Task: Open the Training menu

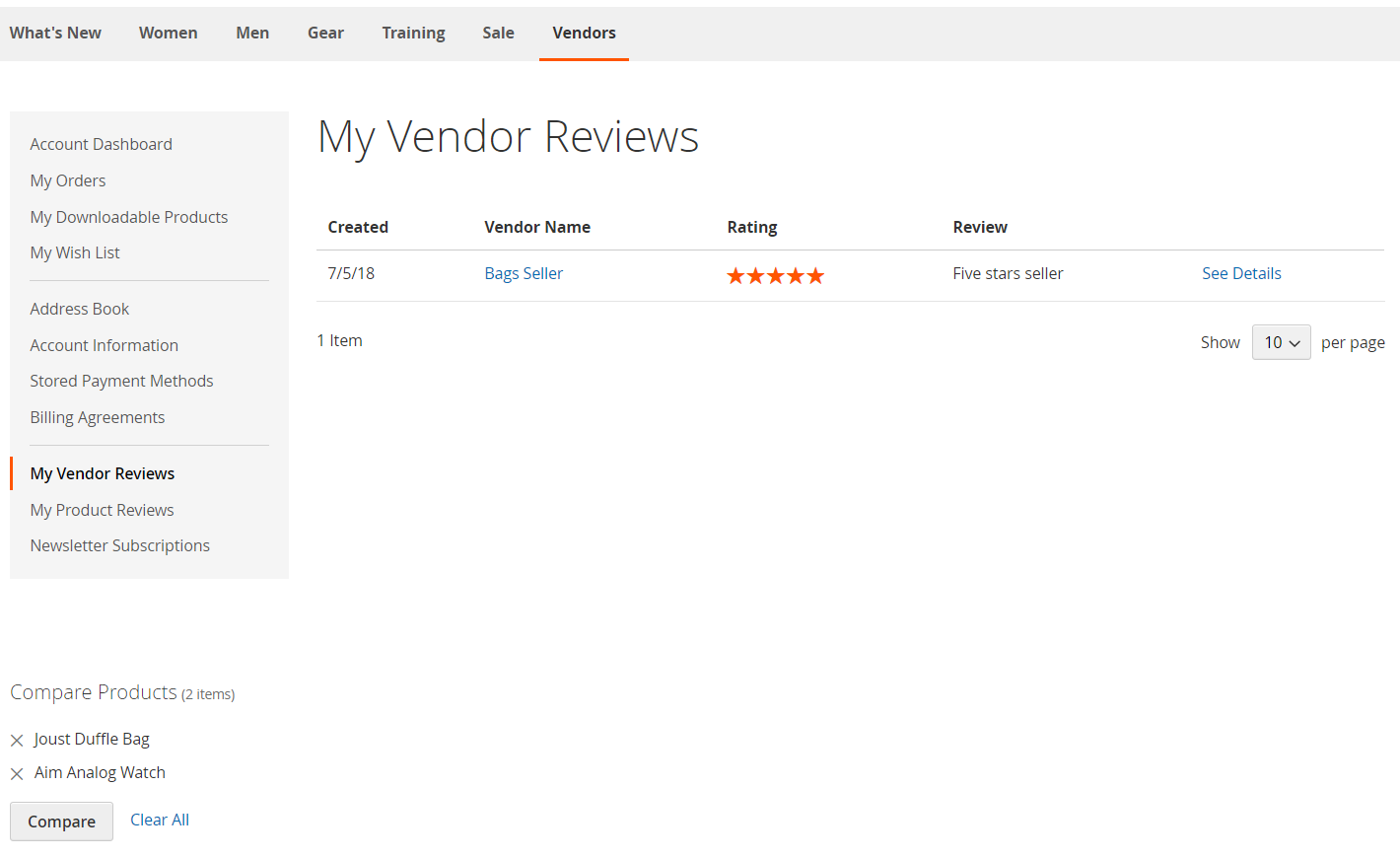Action: pos(413,33)
